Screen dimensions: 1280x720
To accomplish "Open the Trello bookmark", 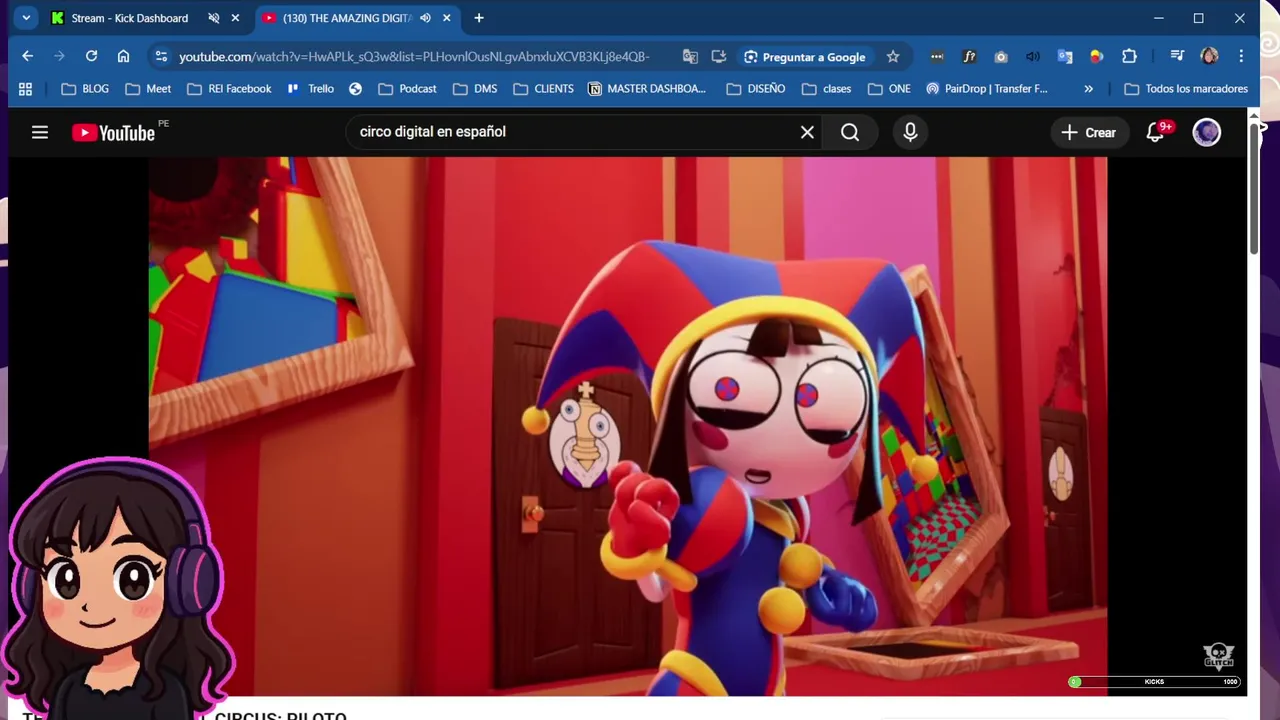I will click(310, 89).
